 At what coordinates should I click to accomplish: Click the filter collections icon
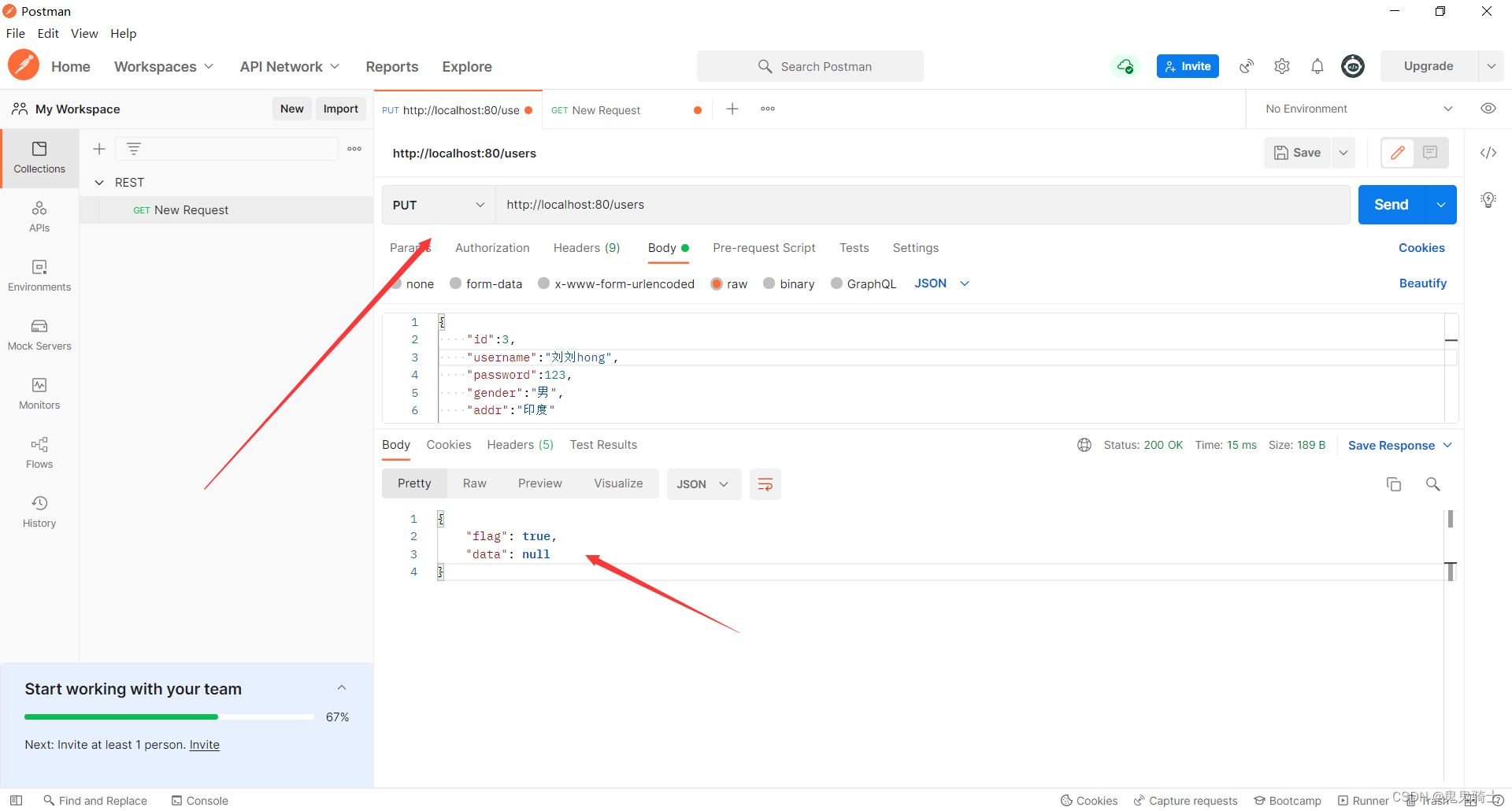tap(134, 149)
